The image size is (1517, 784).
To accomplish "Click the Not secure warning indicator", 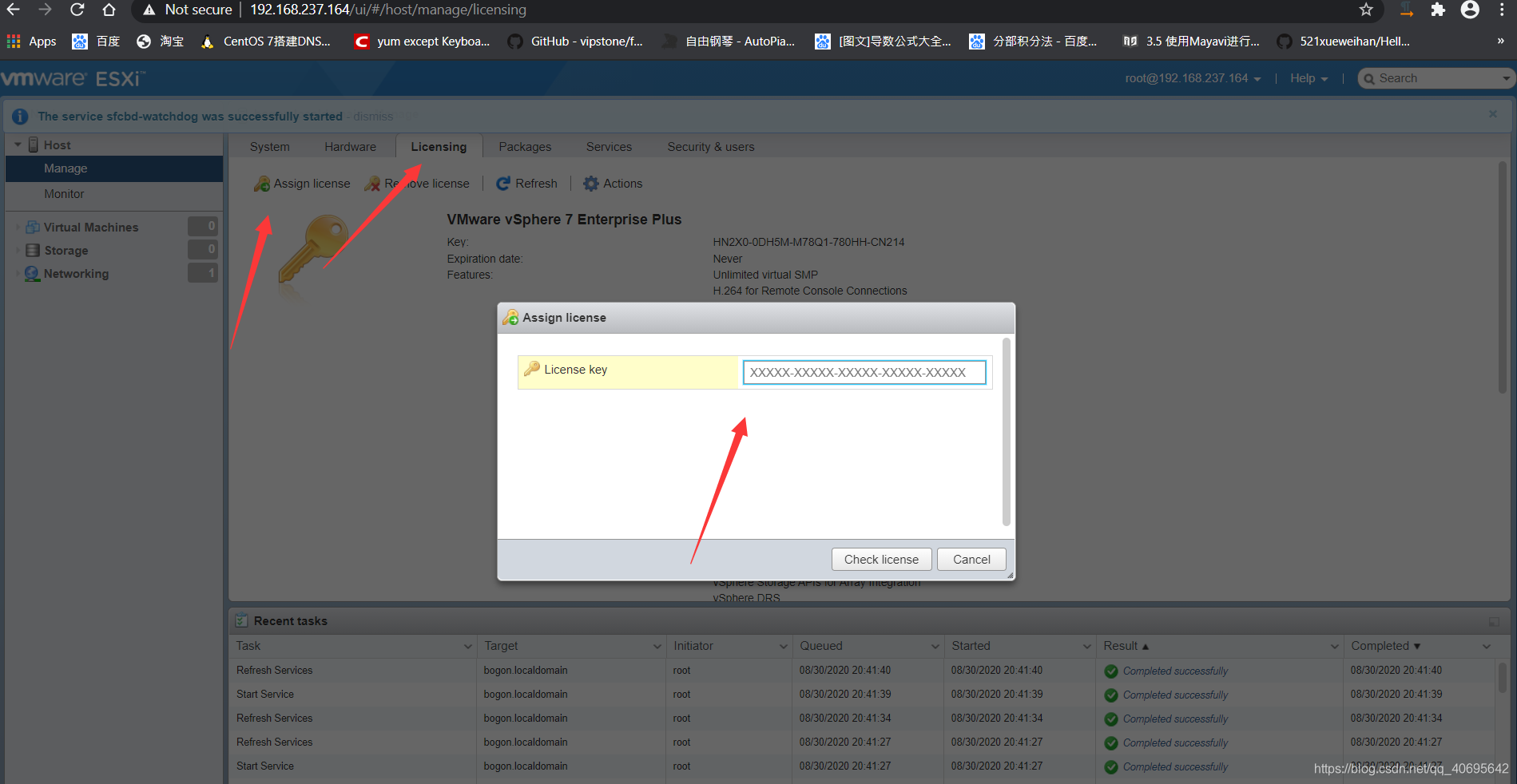I will 188,10.
